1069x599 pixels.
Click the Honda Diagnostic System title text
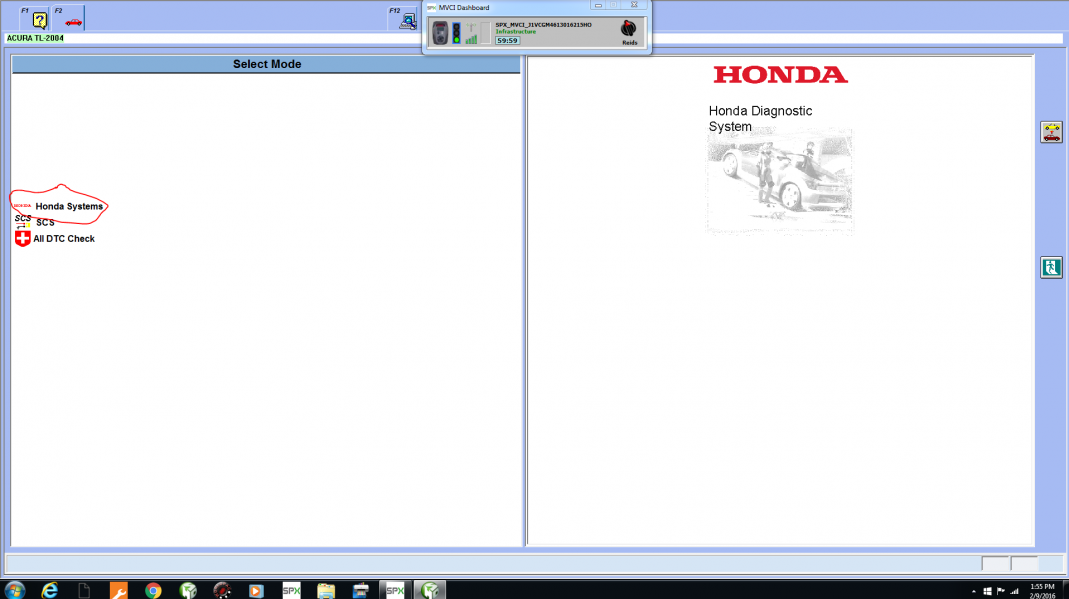click(760, 119)
